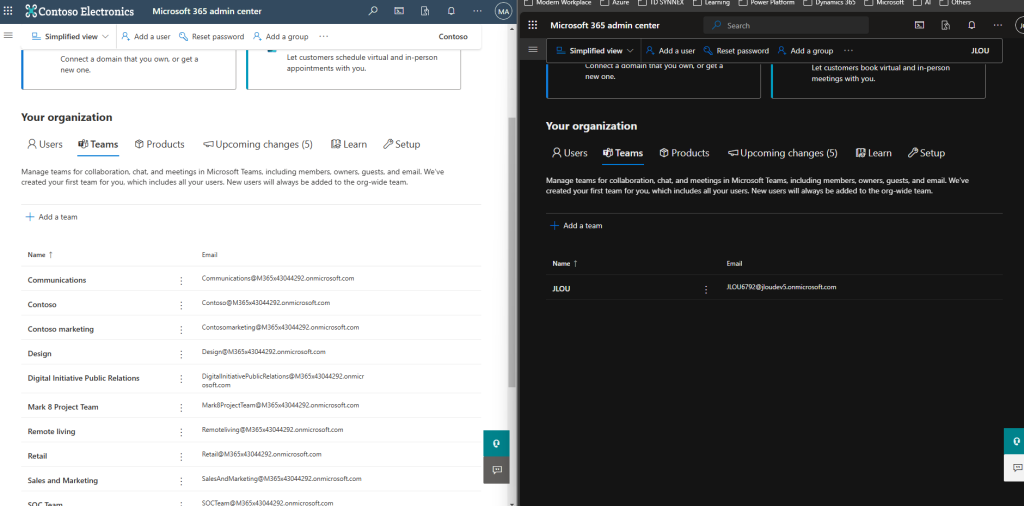
Task: Toggle navigation hamburger in dark JLOU window
Action: [533, 49]
